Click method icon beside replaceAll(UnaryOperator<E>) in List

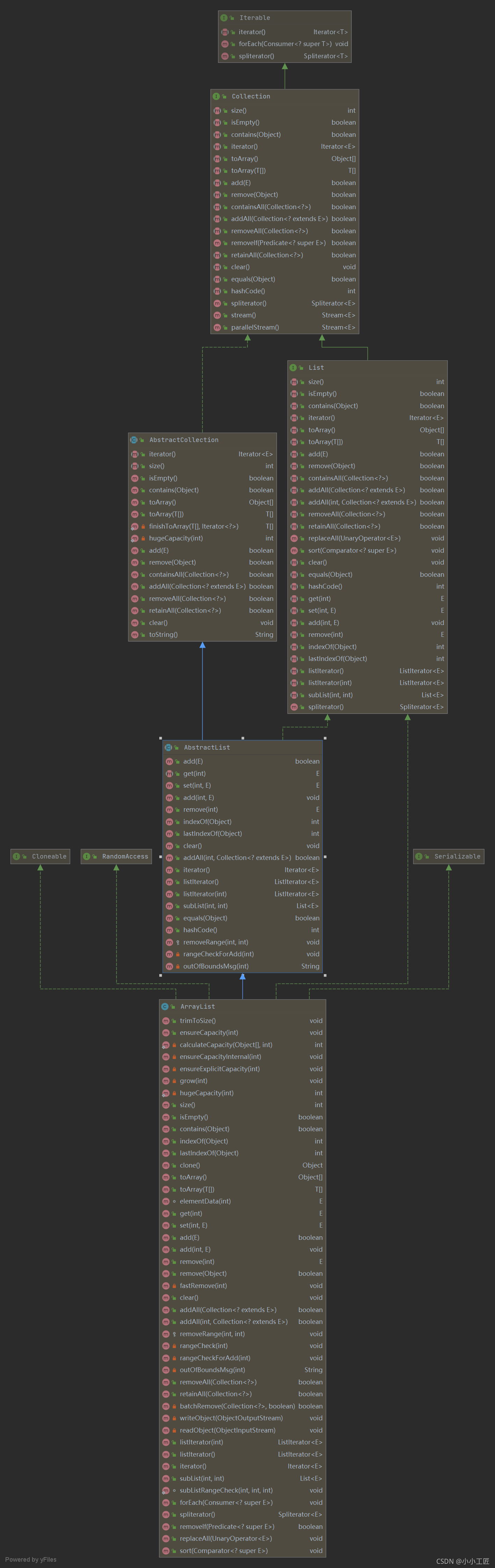click(294, 539)
